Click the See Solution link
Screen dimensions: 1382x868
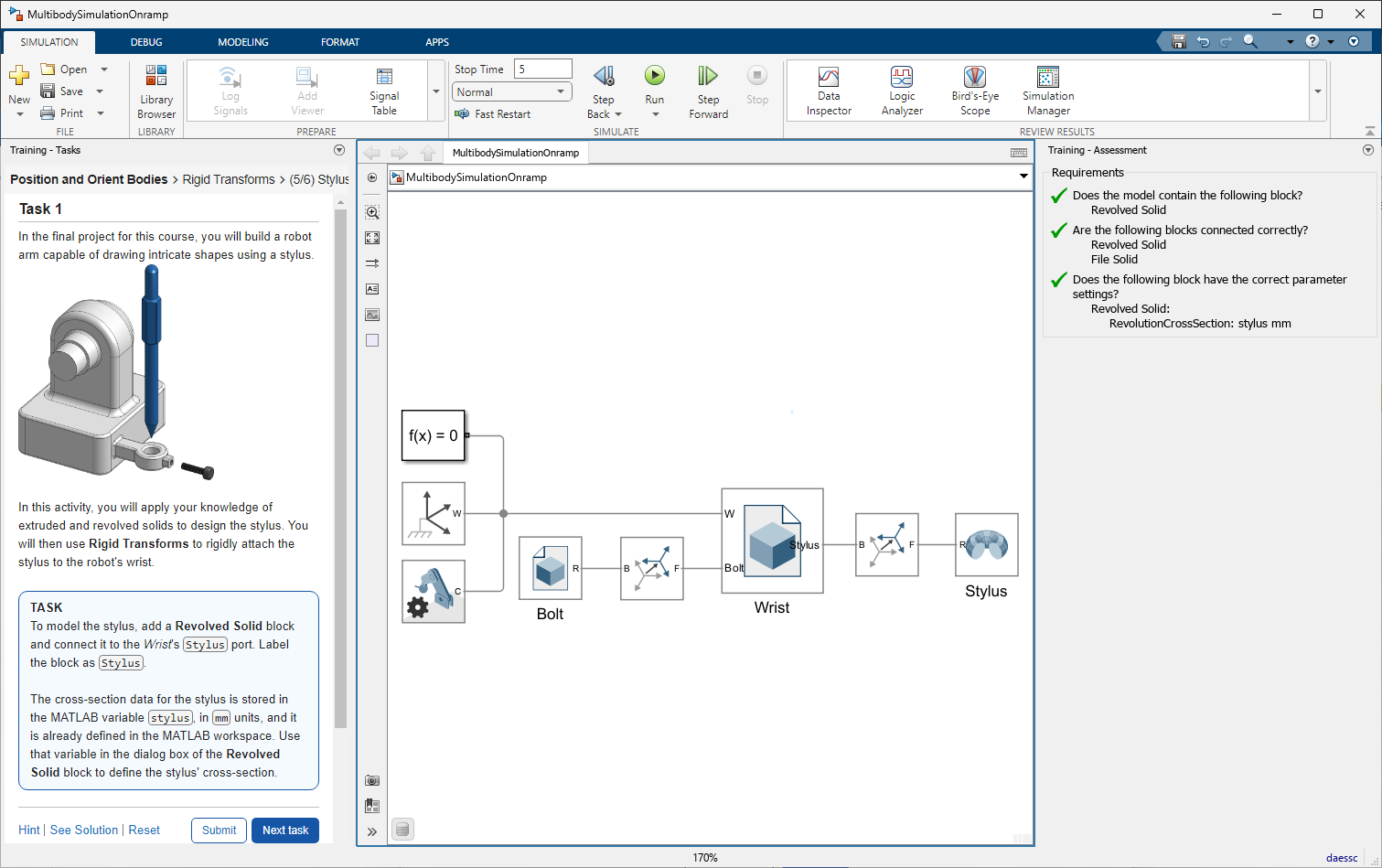(84, 830)
